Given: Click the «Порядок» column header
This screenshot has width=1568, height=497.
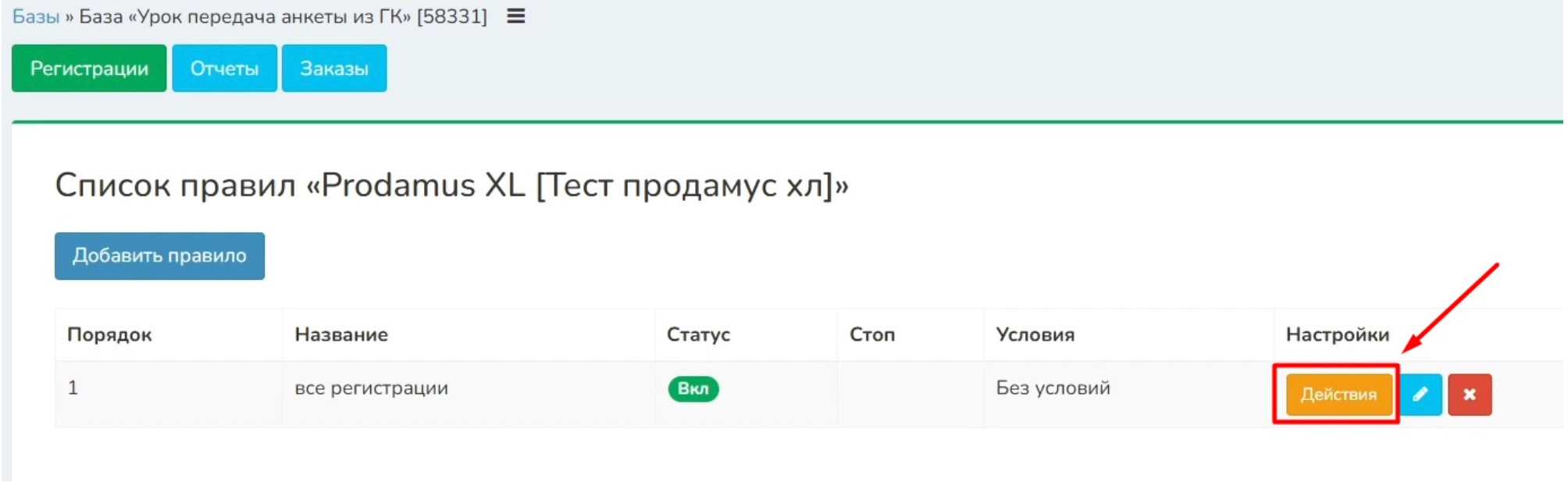Looking at the screenshot, I should click(x=109, y=335).
